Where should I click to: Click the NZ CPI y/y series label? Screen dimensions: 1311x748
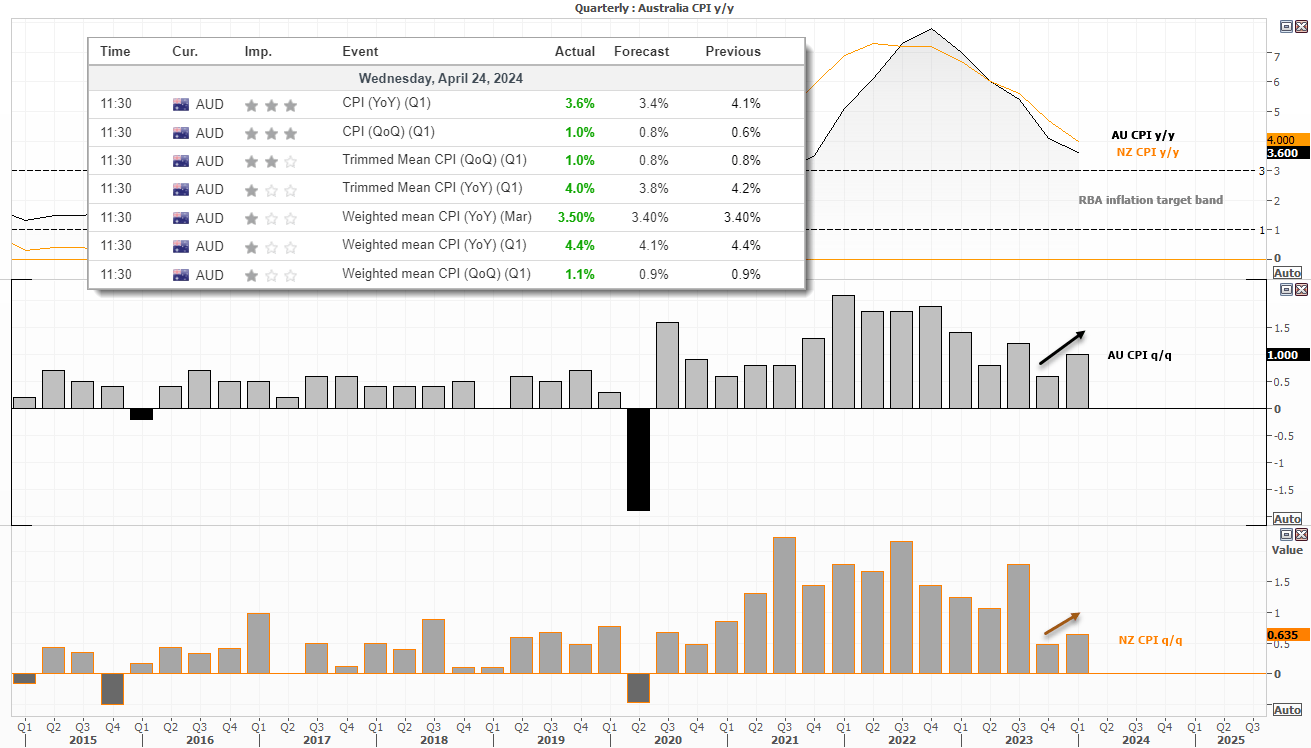coord(1148,152)
